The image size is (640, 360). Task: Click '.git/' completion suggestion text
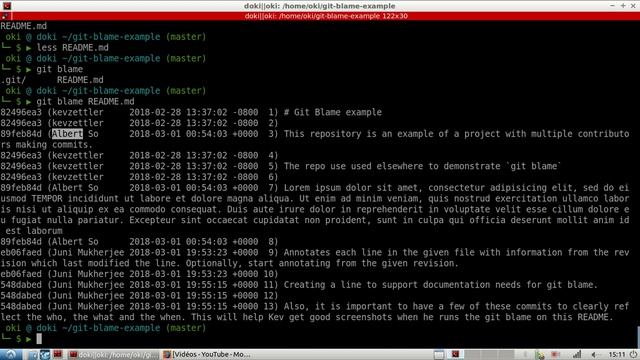click(13, 80)
